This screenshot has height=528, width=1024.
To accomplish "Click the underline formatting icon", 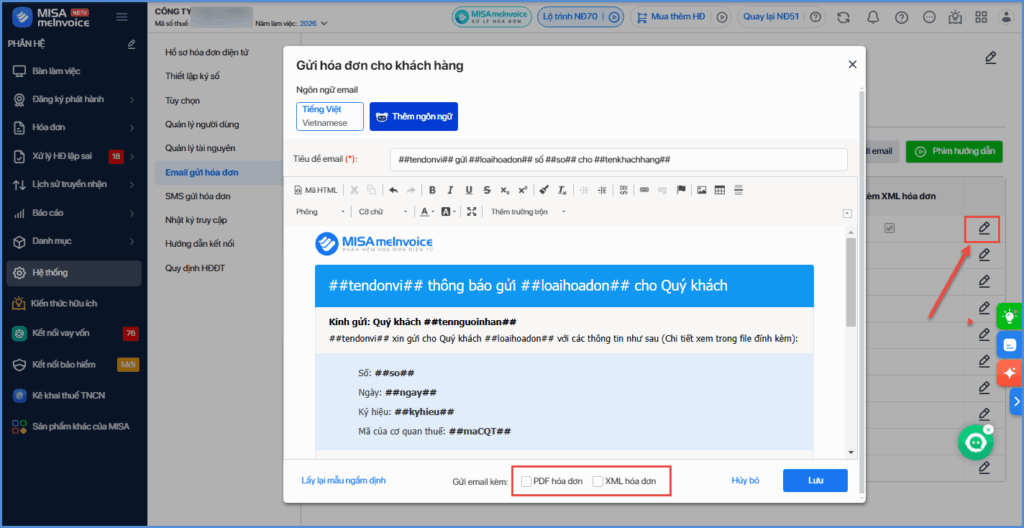I will [x=469, y=190].
